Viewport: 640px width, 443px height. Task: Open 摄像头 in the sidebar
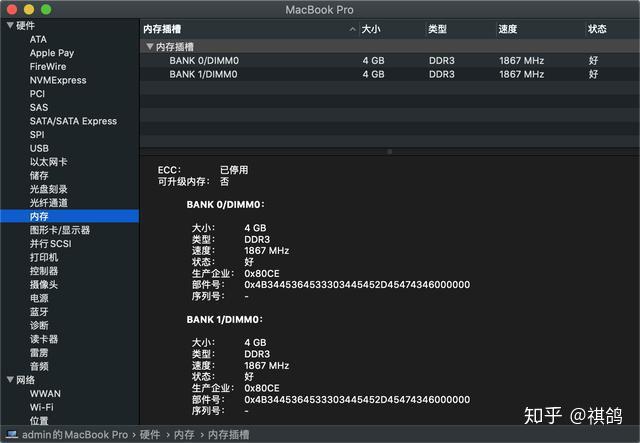point(44,285)
